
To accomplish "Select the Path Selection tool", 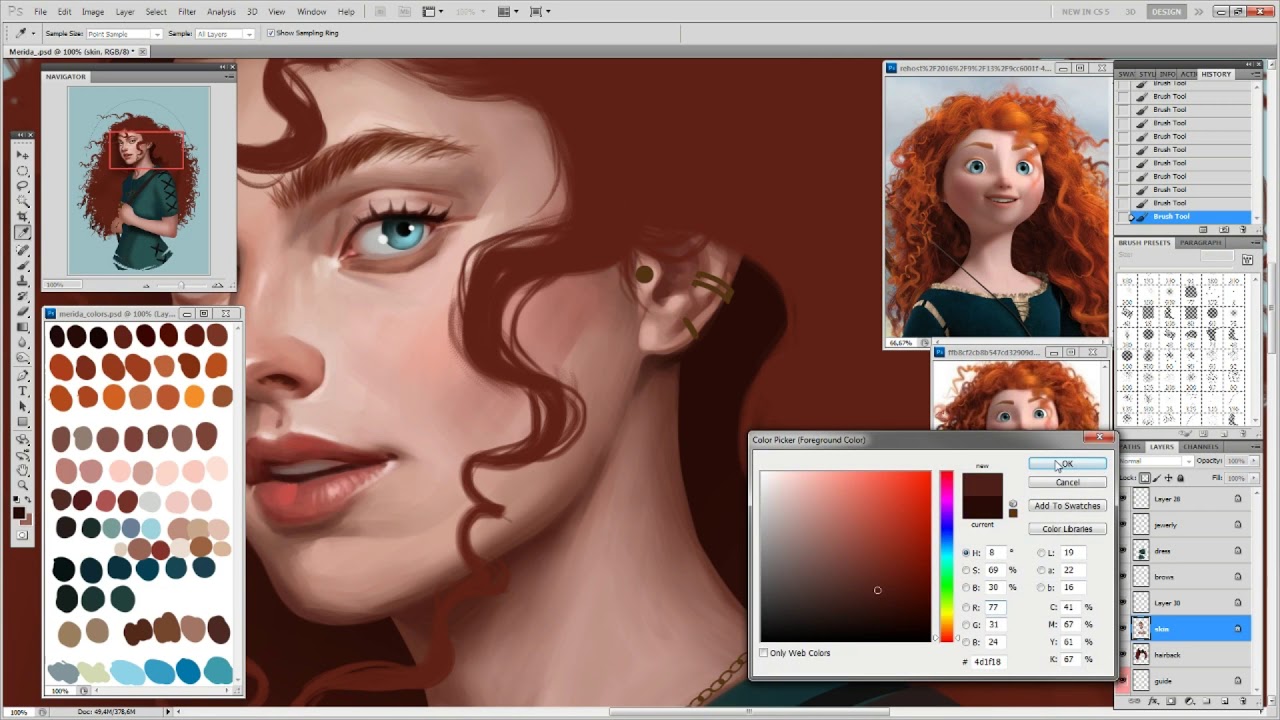I will point(22,406).
